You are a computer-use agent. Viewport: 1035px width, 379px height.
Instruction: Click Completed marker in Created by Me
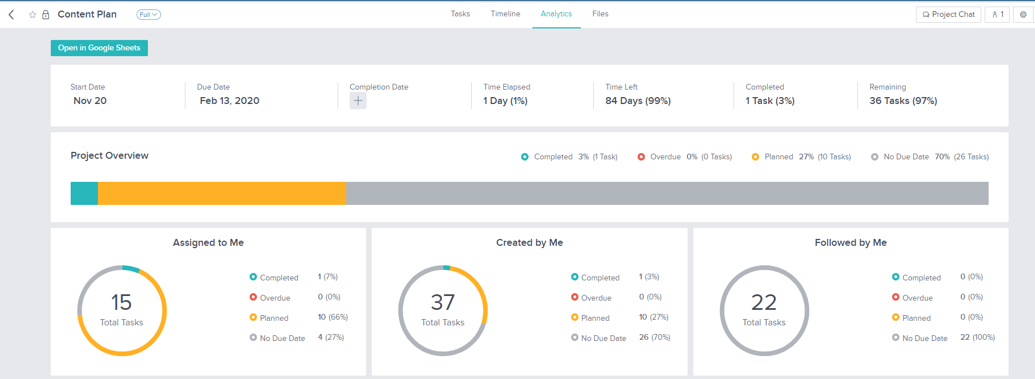tap(575, 277)
